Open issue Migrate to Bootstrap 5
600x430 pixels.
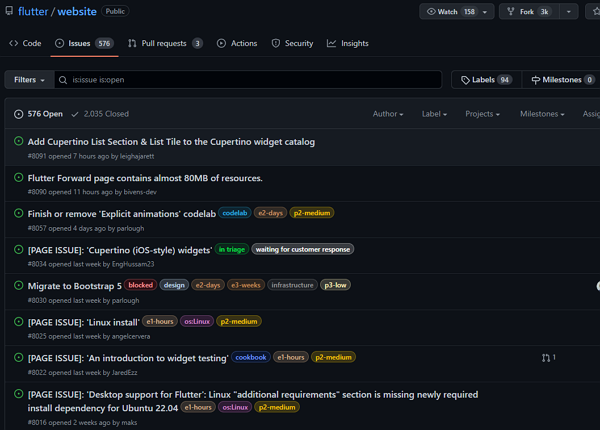(75, 286)
